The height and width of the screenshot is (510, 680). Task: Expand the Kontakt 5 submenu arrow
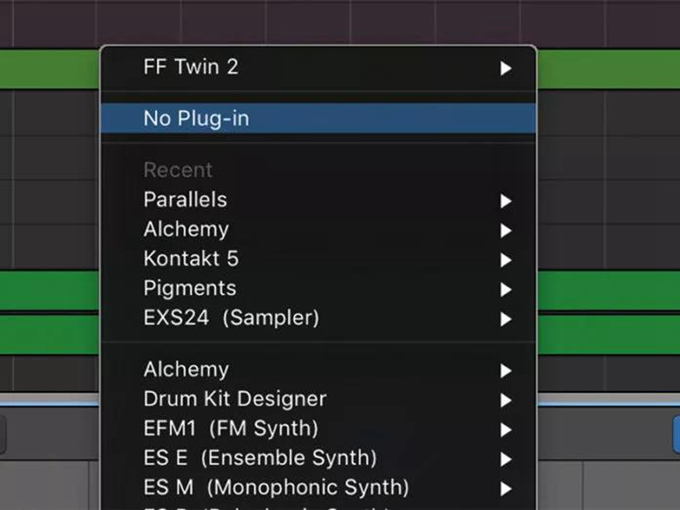click(x=506, y=260)
